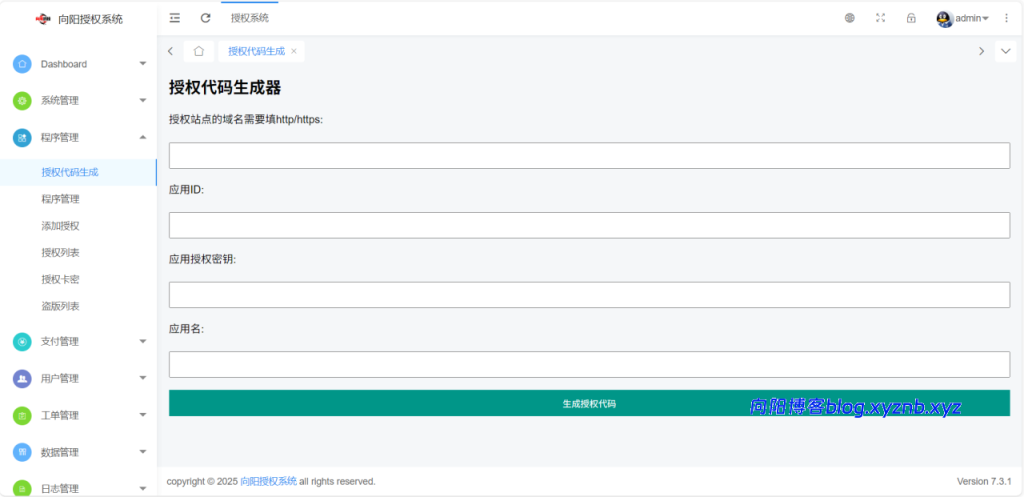The width and height of the screenshot is (1024, 497).
Task: Toggle fullscreen mode icon
Action: click(880, 18)
